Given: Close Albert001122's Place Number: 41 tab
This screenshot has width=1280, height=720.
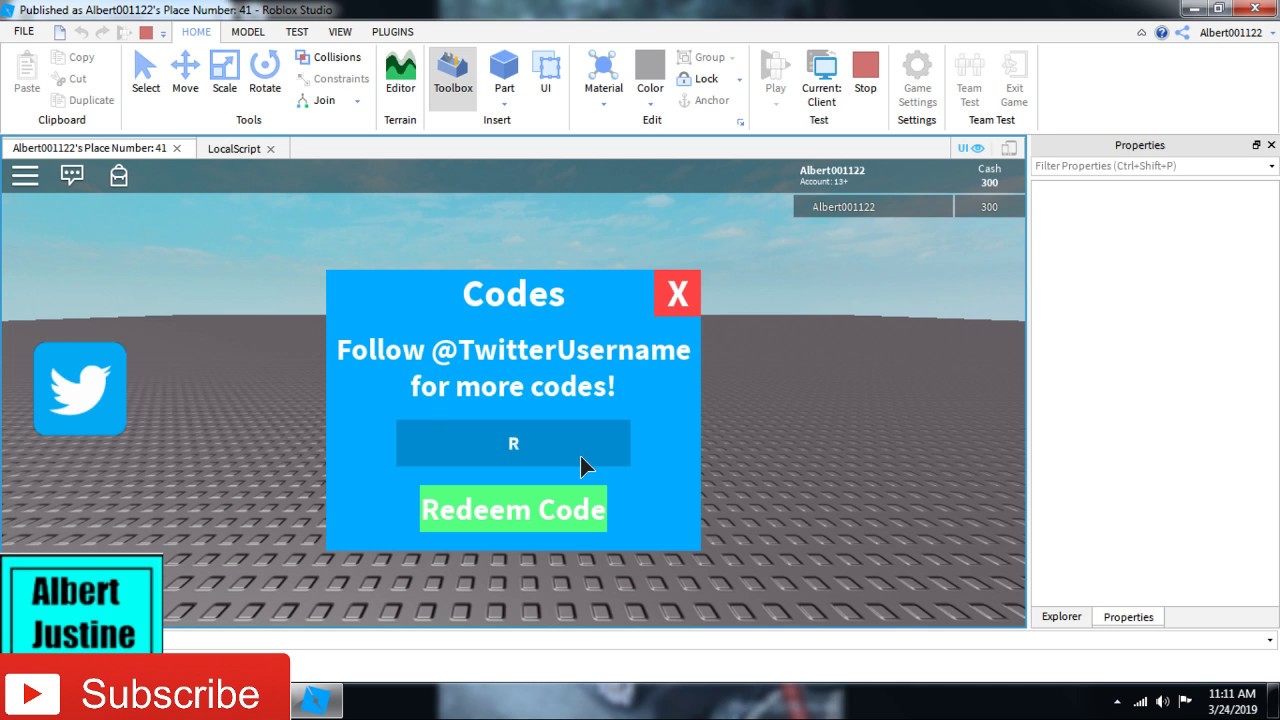Looking at the screenshot, I should (177, 148).
